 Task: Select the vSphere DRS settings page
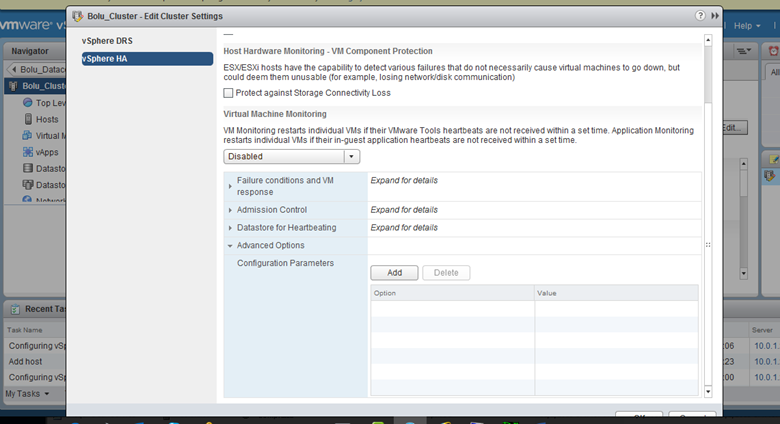pos(107,41)
